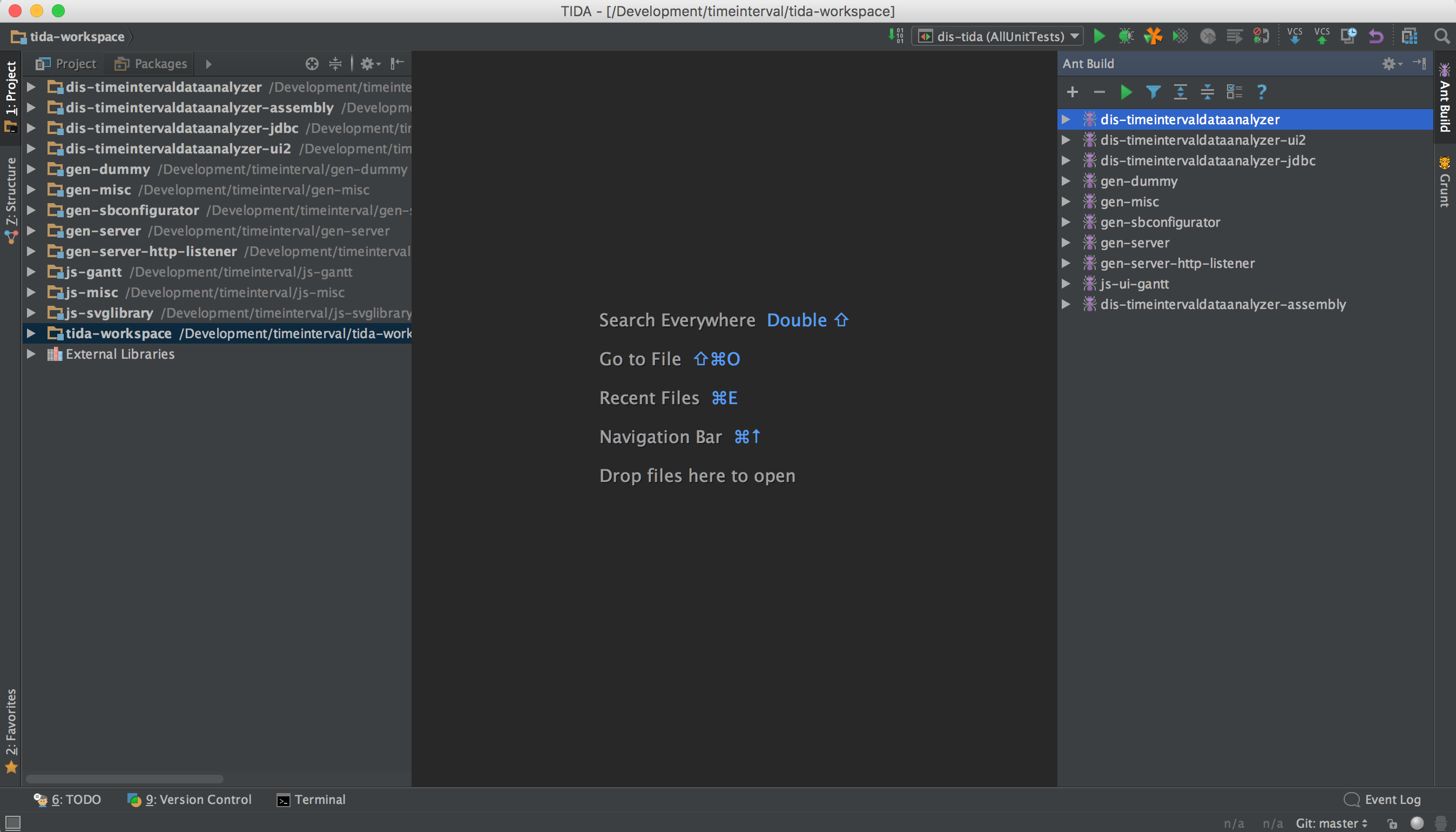This screenshot has height=832, width=1456.
Task: Collapse all nodes in Ant Build
Action: click(1207, 92)
